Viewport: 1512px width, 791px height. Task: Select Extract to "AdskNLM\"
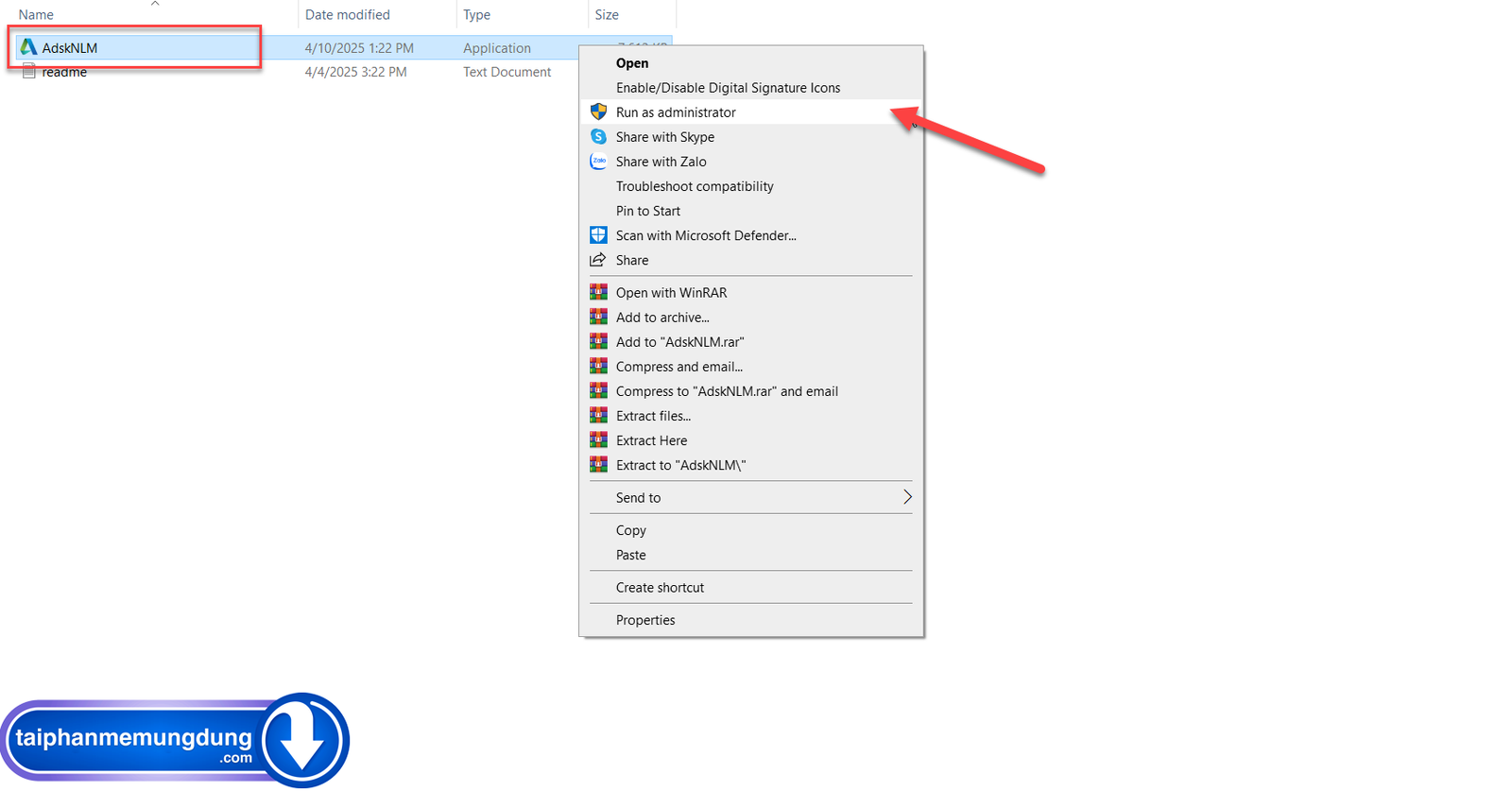[751, 465]
